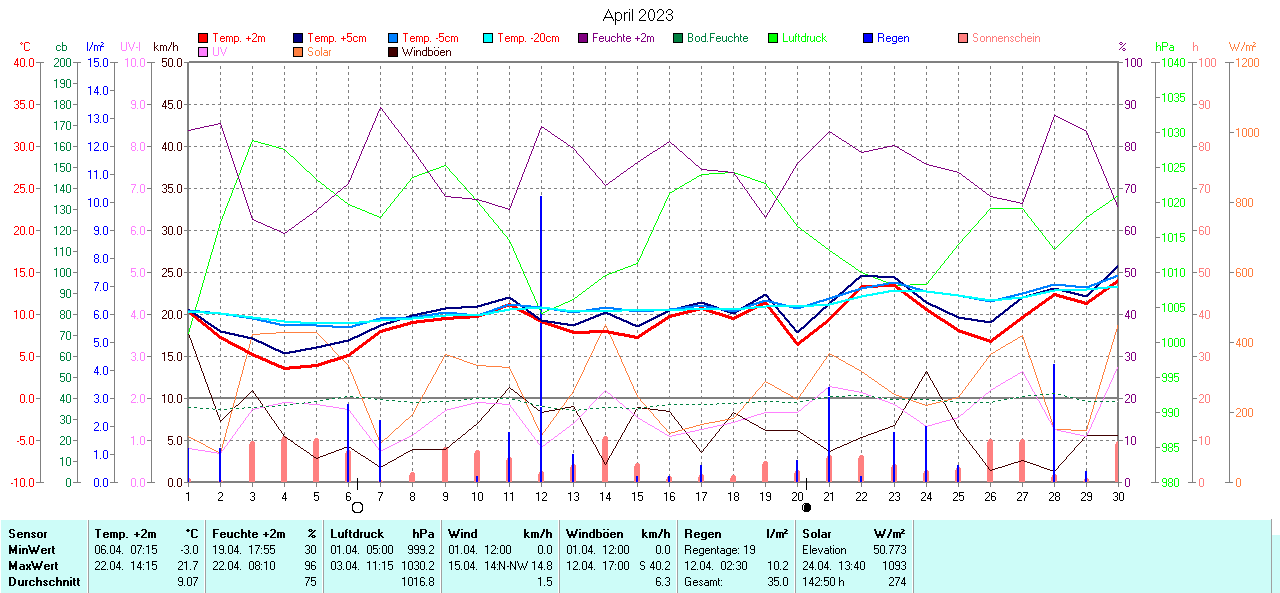Select the Temp. -20cm legend label
Screen dimensions: 1280x593
530,38
